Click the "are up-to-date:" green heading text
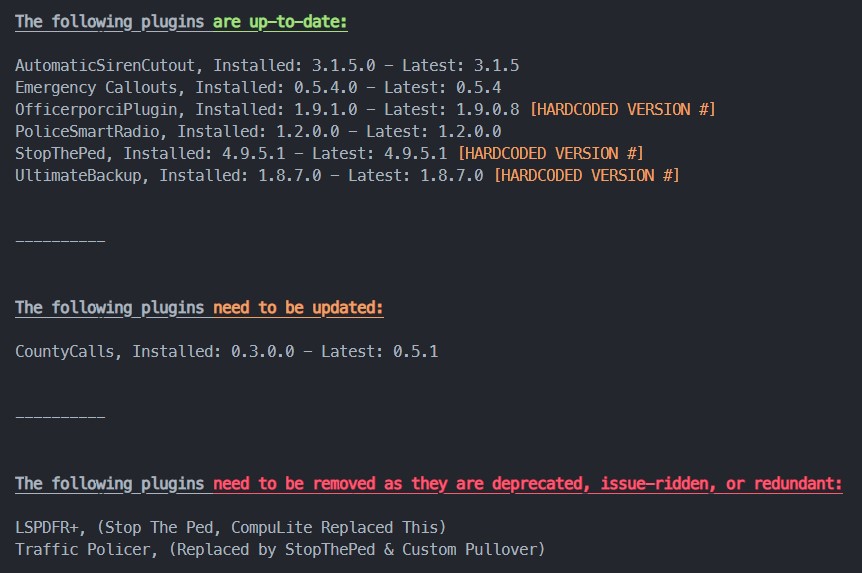 [280, 22]
